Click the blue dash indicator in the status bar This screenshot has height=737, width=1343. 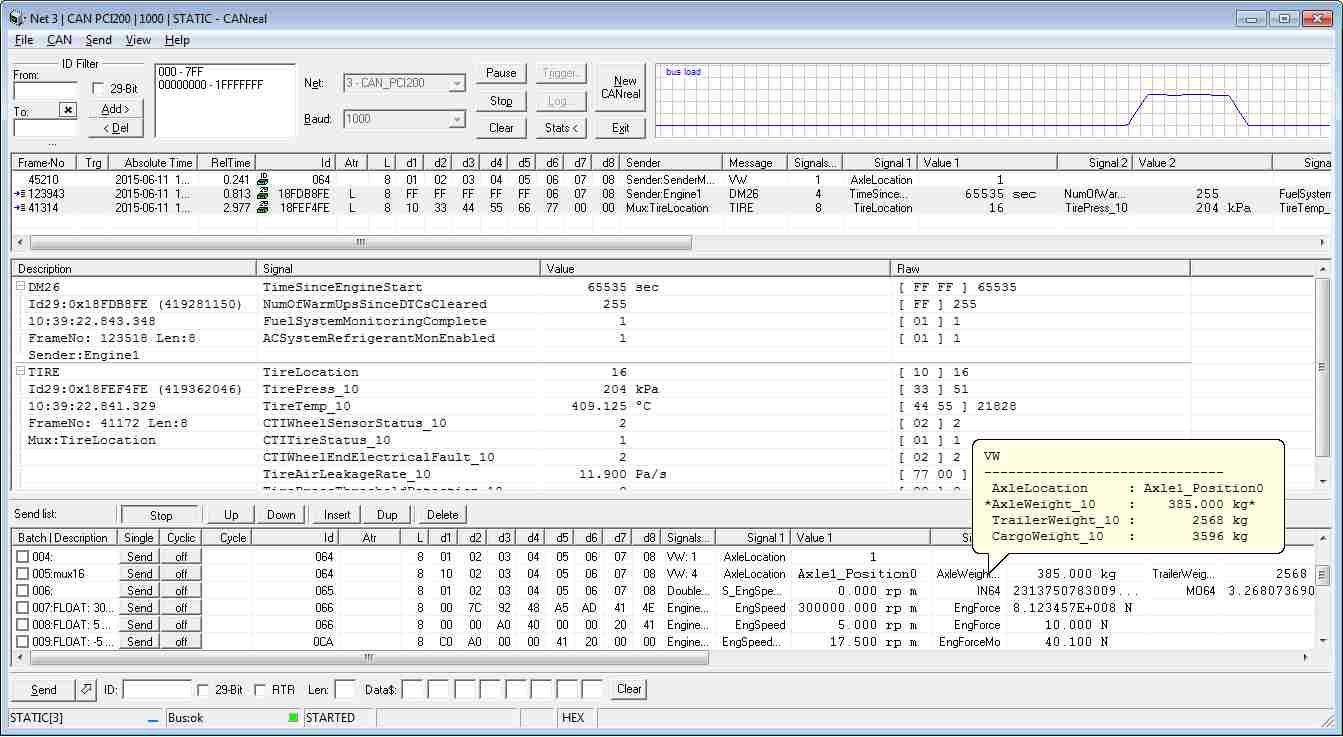pos(153,720)
